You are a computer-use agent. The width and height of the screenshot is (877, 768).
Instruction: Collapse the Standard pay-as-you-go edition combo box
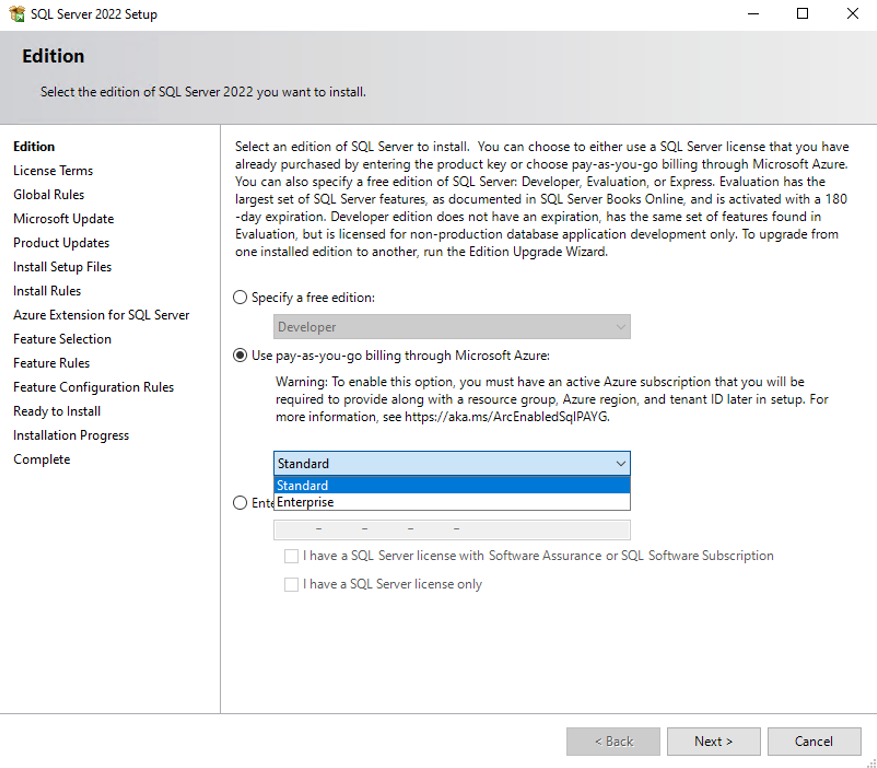tap(452, 464)
